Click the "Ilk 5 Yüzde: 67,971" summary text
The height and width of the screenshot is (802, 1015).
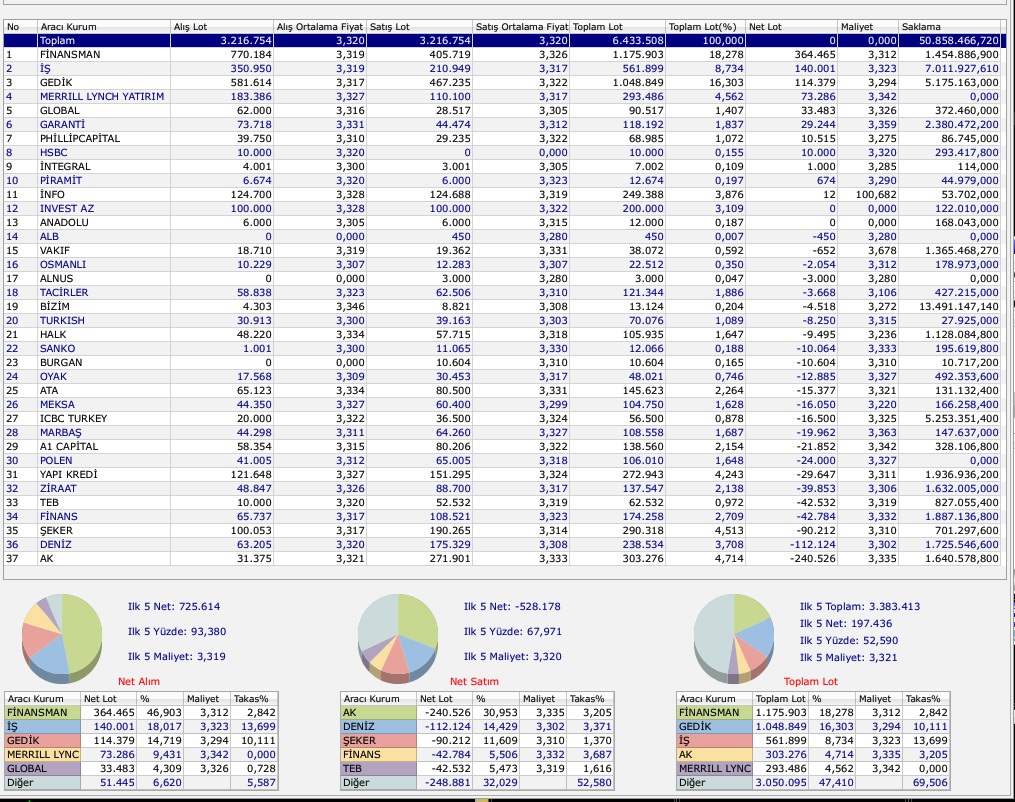point(513,632)
